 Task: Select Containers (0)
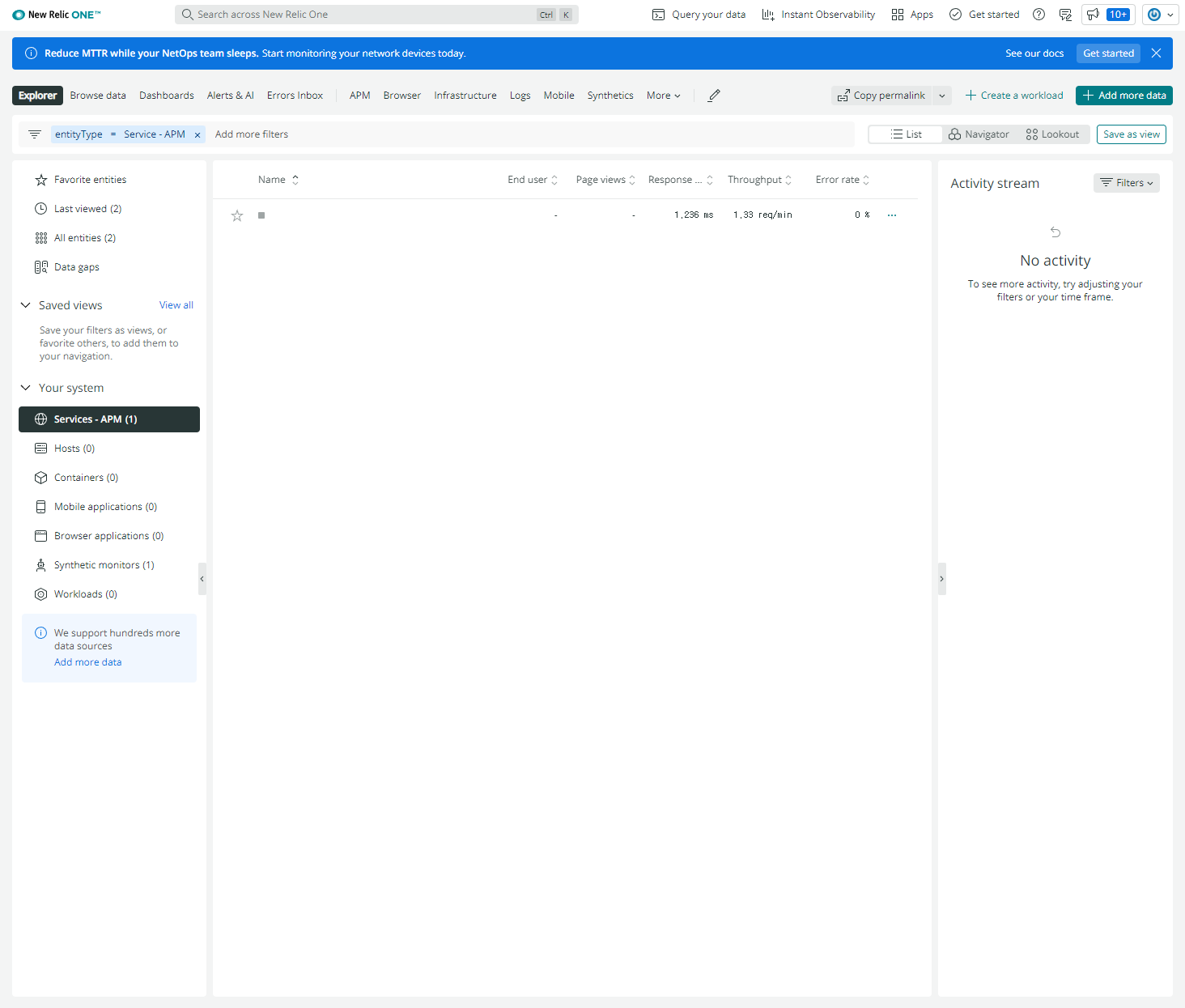[109, 478]
